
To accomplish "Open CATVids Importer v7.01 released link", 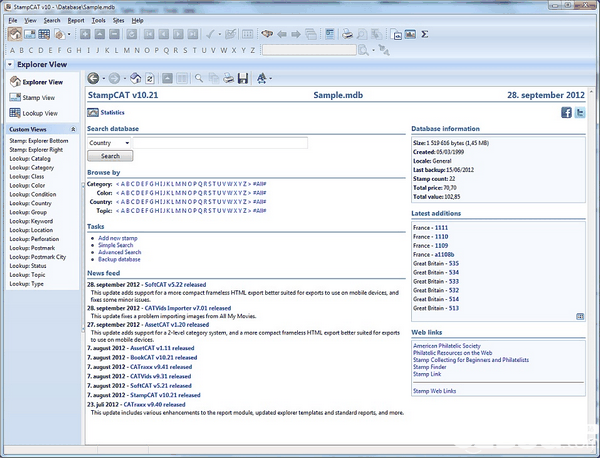I will coord(188,308).
